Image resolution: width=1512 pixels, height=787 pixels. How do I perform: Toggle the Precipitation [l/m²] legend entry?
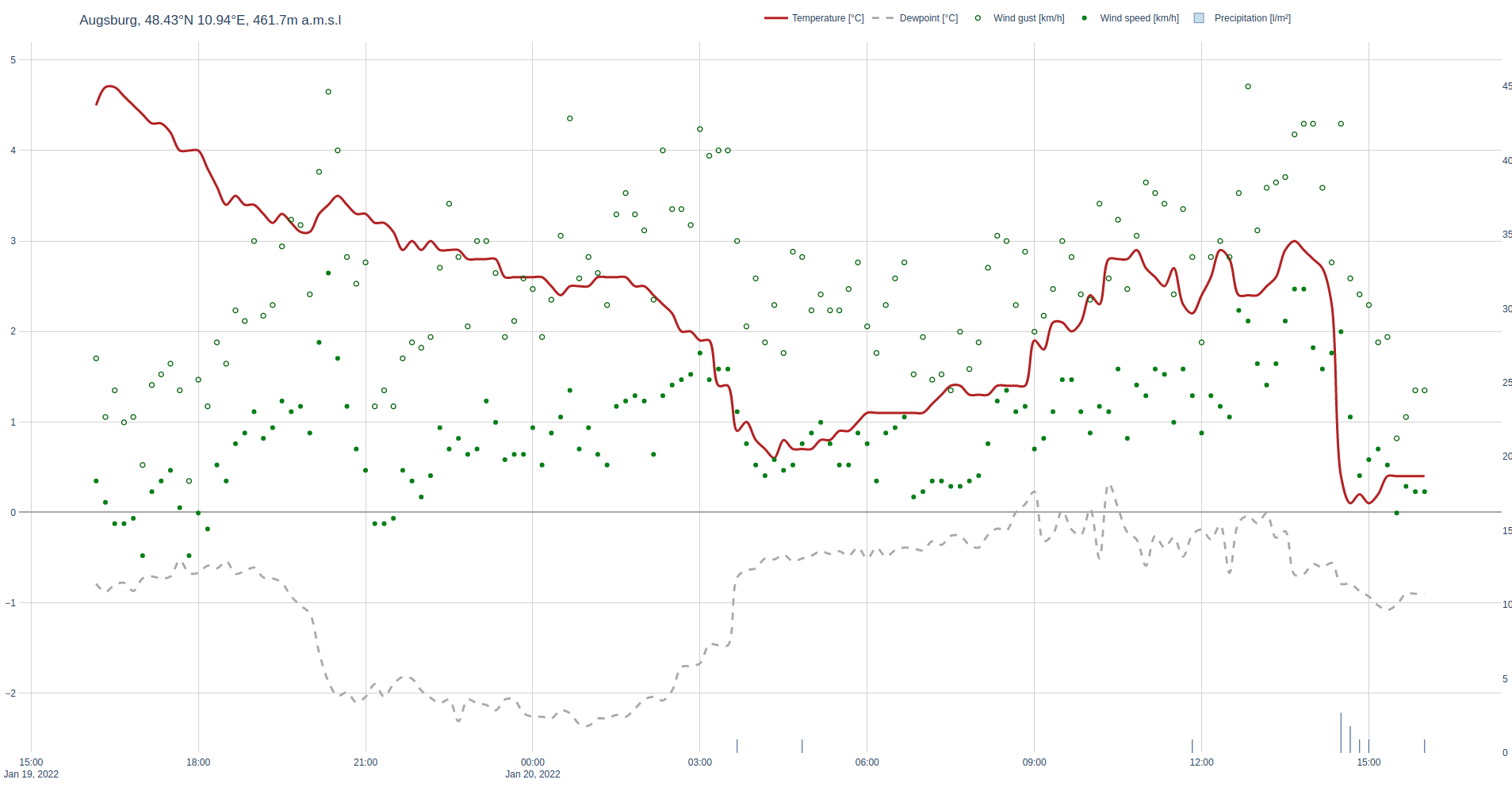(1242, 18)
